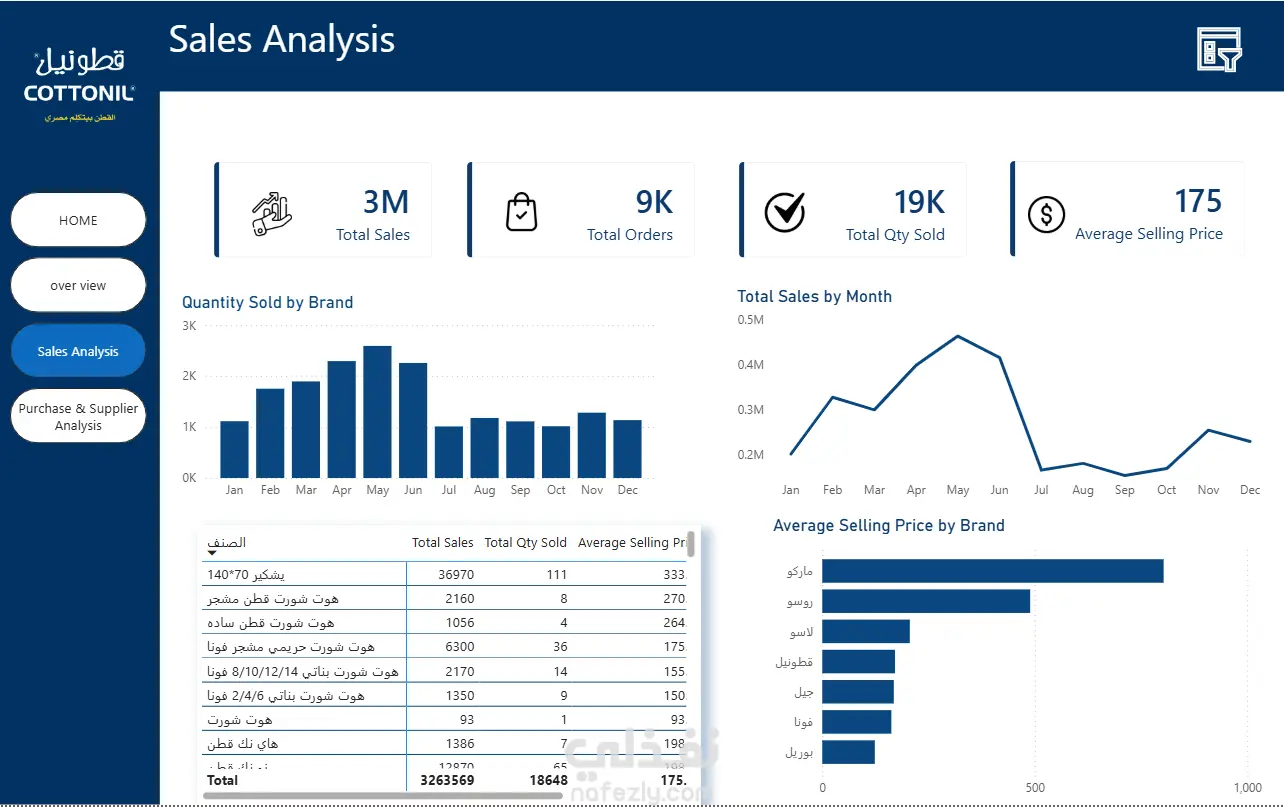The height and width of the screenshot is (807, 1284).
Task: Click the table's horizontal scrollbar at bottom
Action: 382,796
